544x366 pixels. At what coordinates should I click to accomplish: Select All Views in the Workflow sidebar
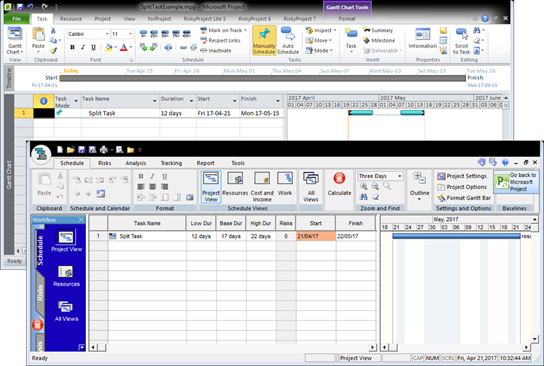(x=66, y=311)
